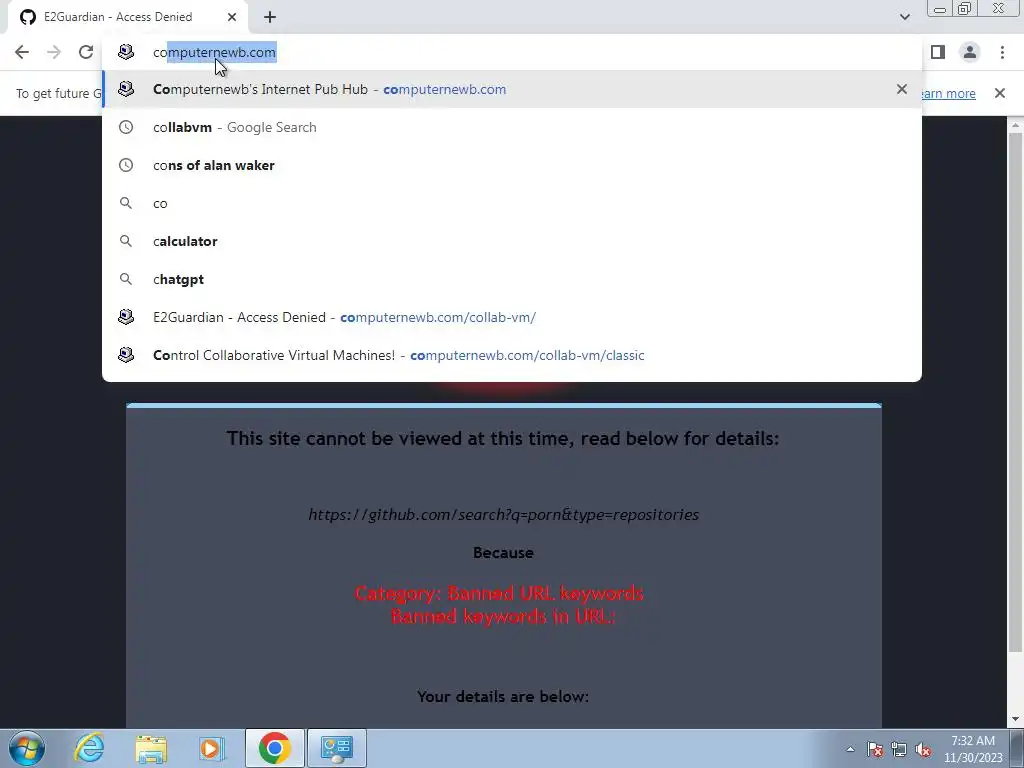The height and width of the screenshot is (768, 1024).
Task: Open Windows Explorer folder on taskbar
Action: point(151,748)
